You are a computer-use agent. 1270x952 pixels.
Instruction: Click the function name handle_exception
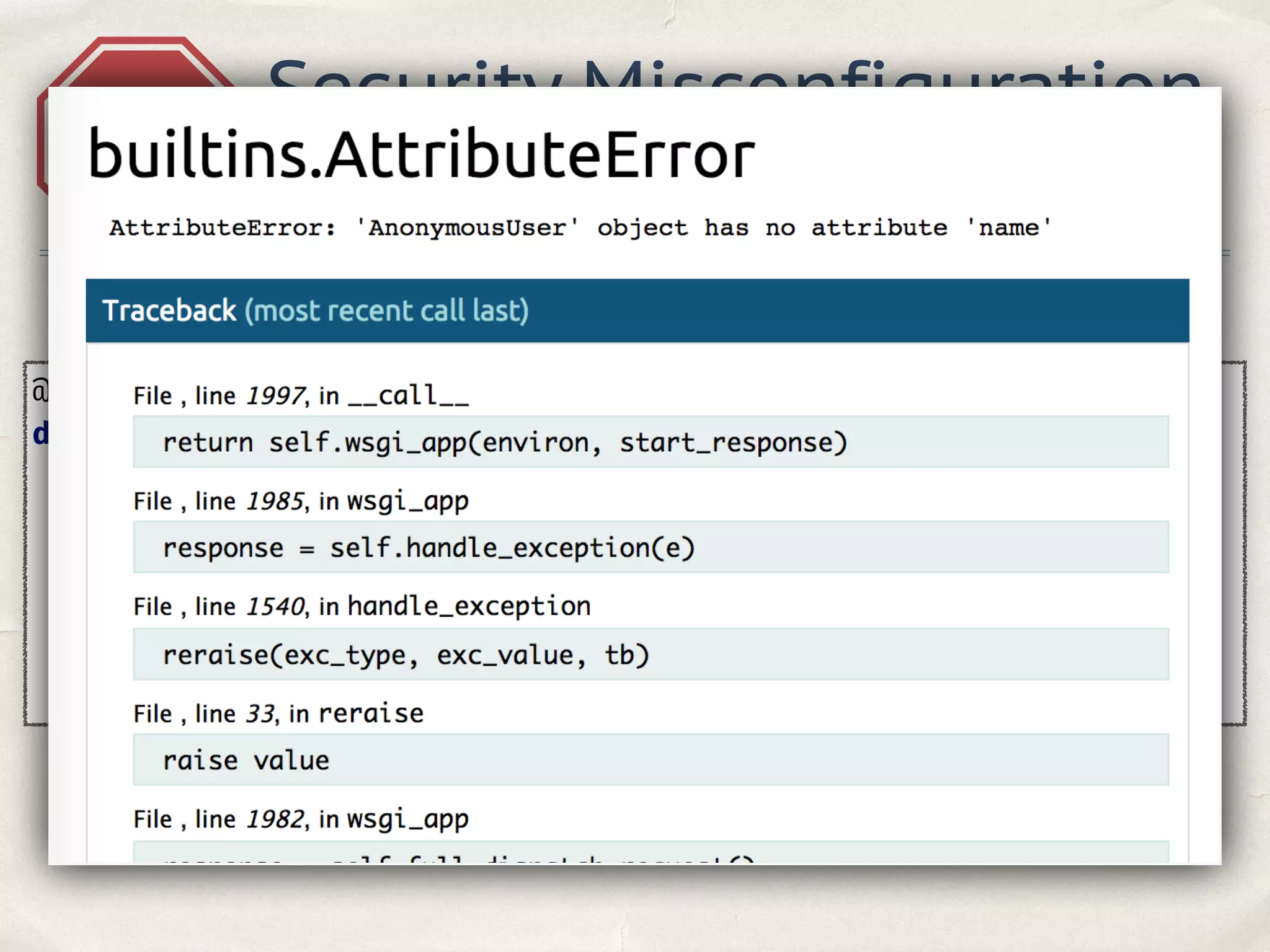[469, 606]
